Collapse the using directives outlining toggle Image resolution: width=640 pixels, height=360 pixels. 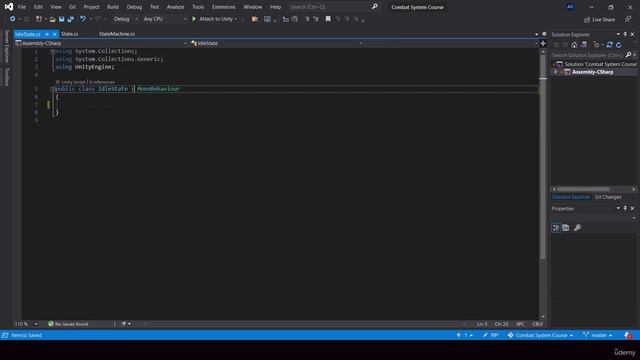(53, 51)
